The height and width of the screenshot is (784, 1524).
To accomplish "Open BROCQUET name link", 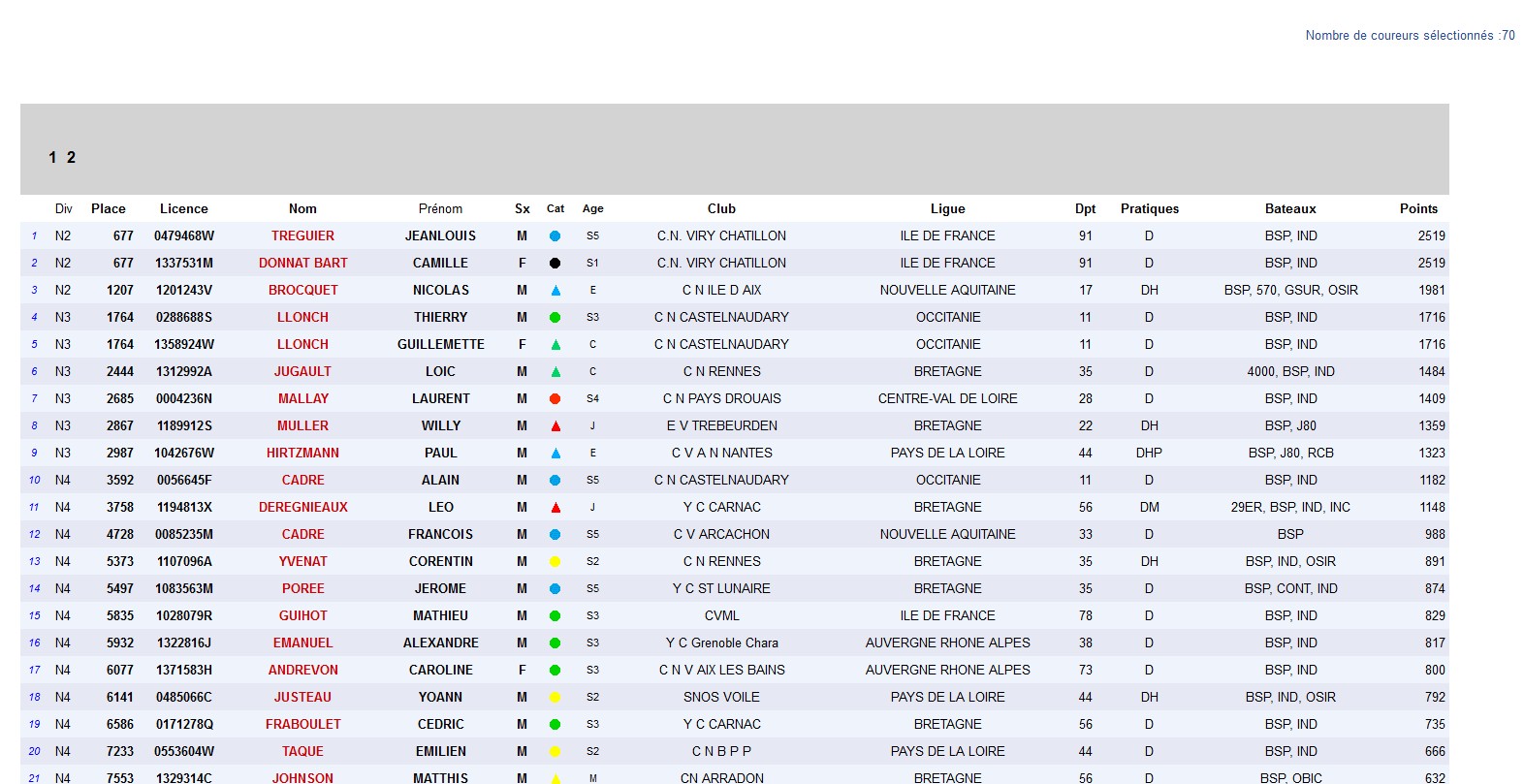I will pyautogui.click(x=302, y=290).
